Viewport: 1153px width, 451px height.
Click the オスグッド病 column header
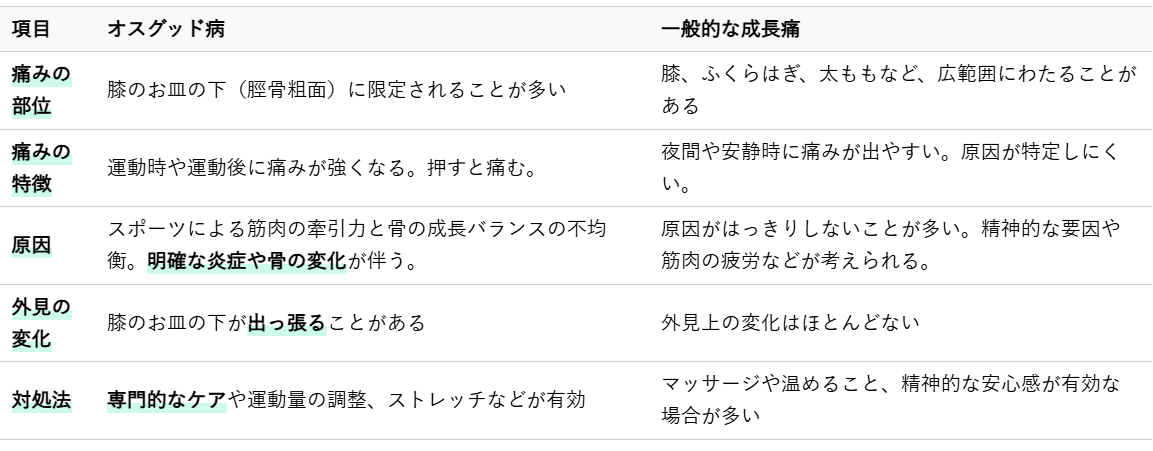pos(165,30)
